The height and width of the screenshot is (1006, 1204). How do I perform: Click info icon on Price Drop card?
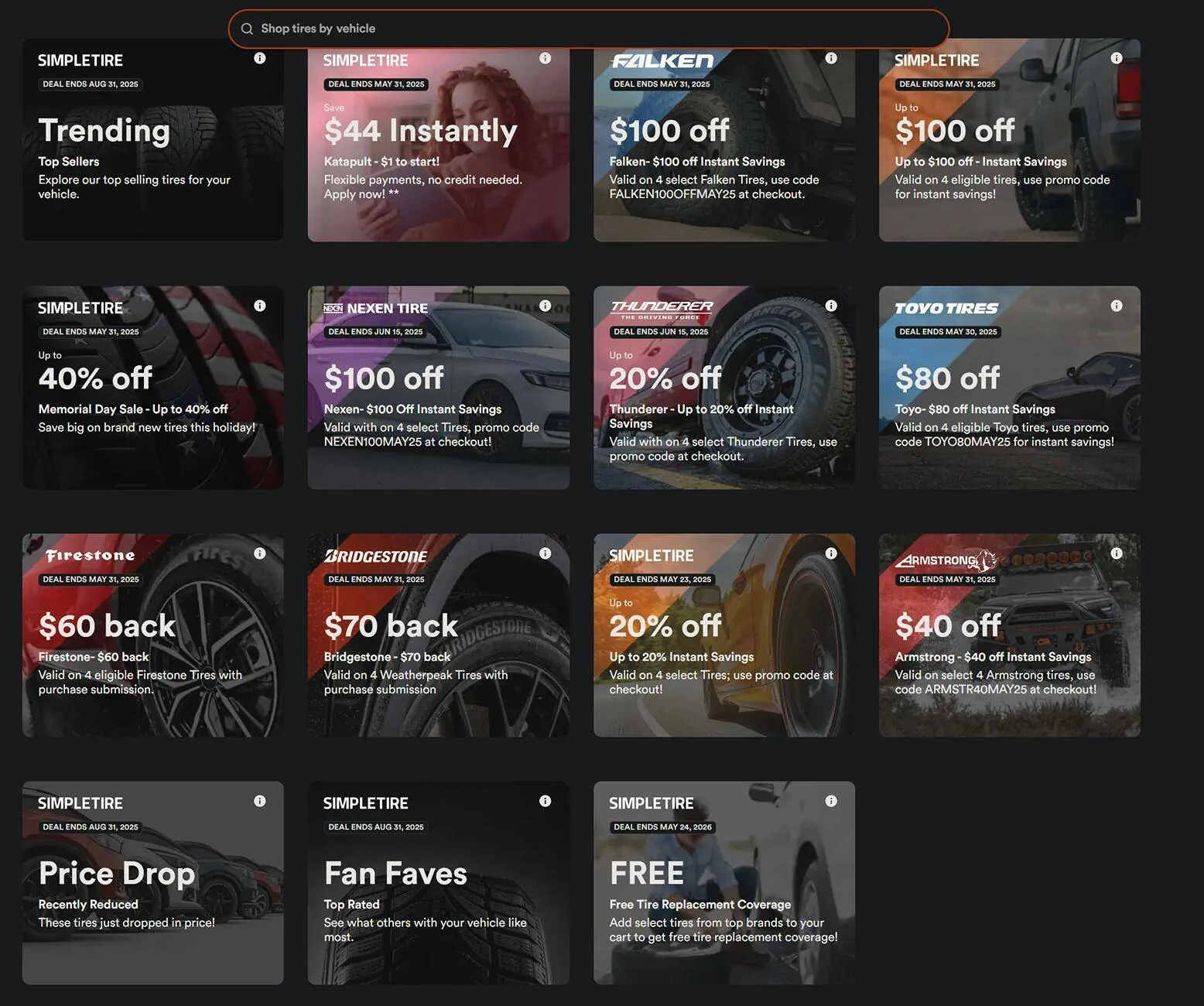click(260, 801)
